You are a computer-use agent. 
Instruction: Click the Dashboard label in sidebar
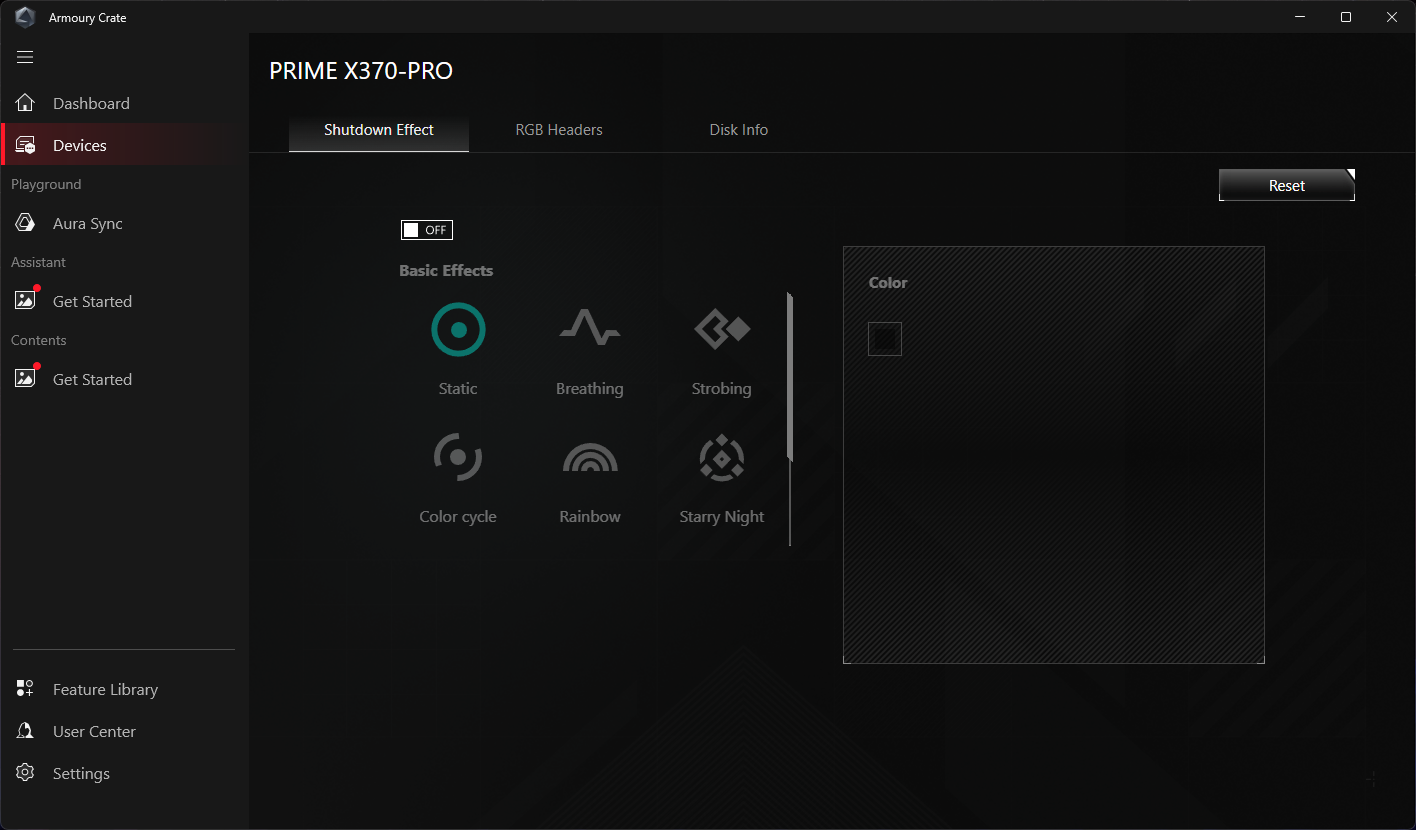coord(91,103)
